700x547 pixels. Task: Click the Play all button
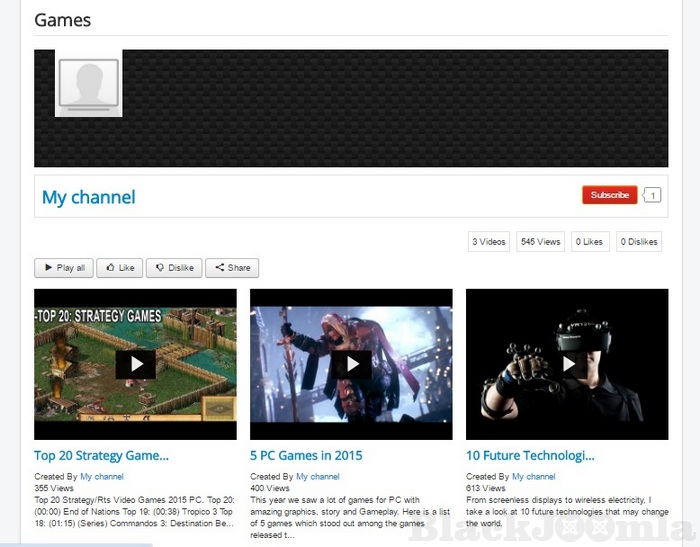(64, 268)
